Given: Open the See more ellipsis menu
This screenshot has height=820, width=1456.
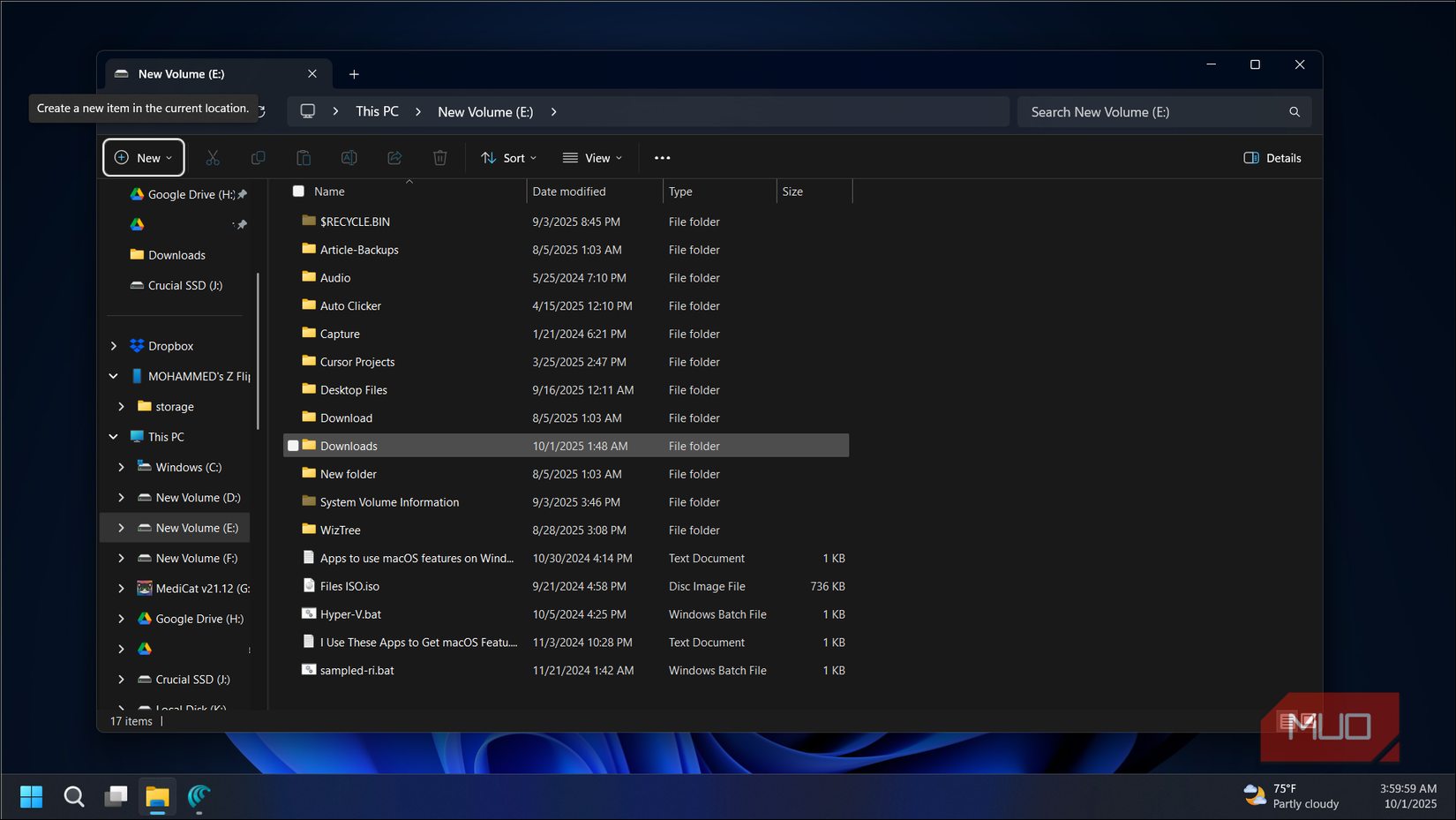Looking at the screenshot, I should [x=662, y=157].
